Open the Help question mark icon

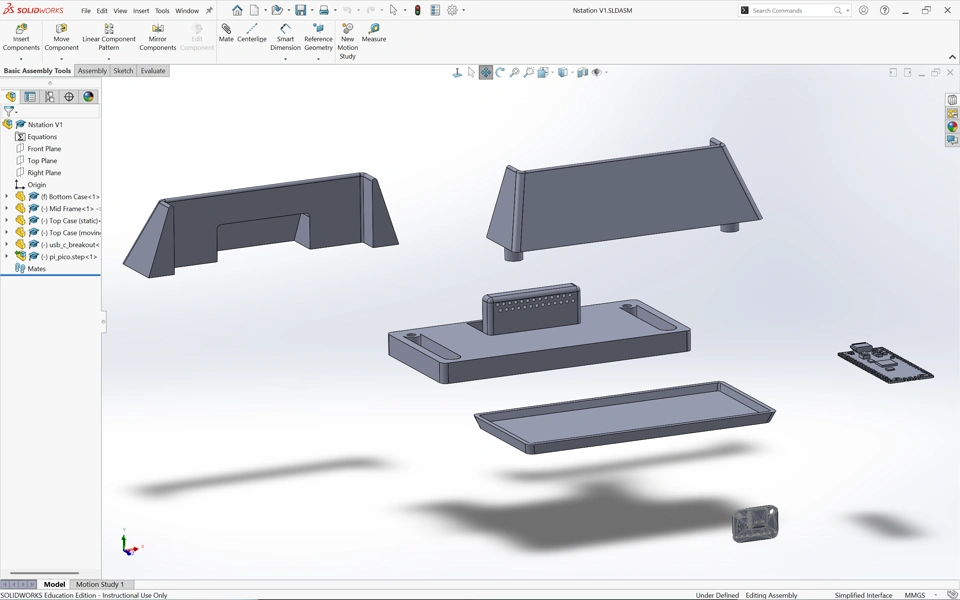pyautogui.click(x=884, y=10)
